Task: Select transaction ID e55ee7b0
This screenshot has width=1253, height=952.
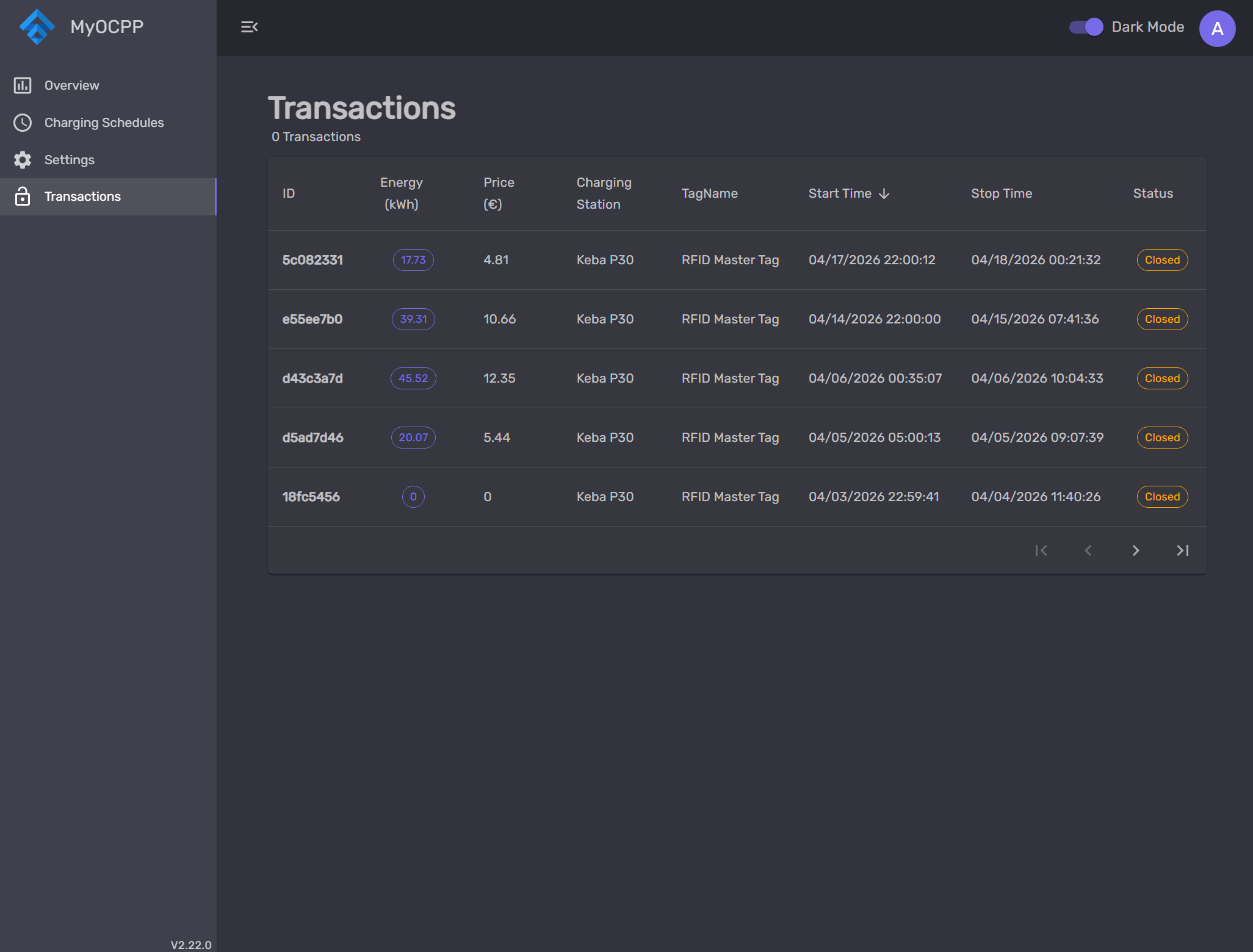Action: coord(312,319)
